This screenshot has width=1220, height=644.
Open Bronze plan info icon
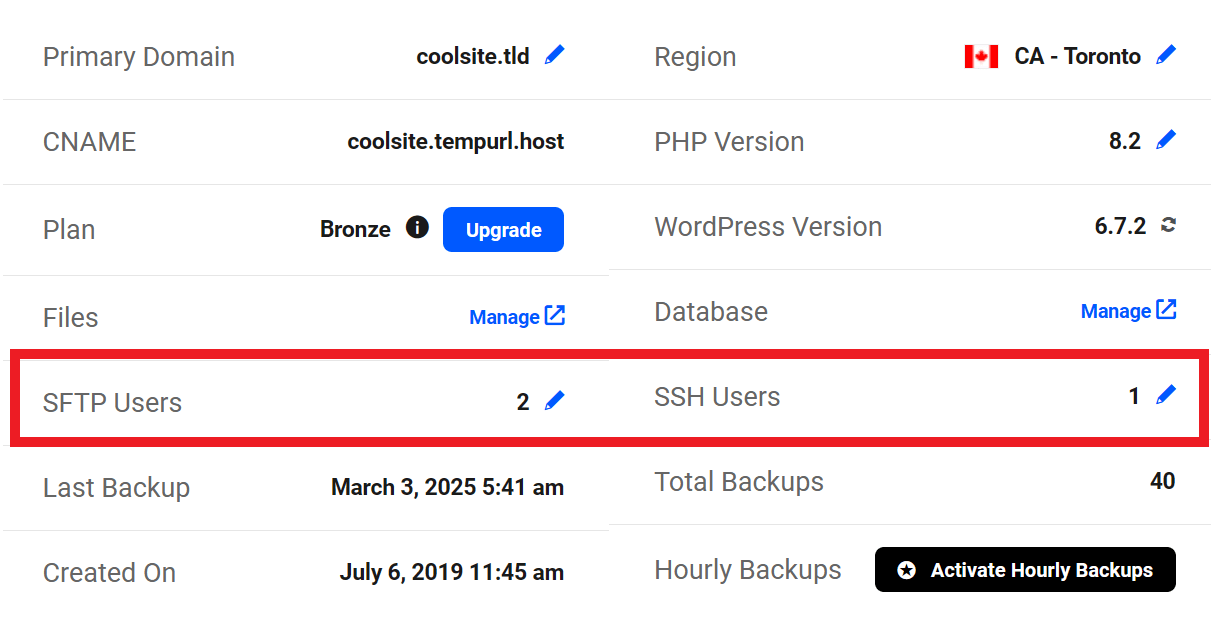point(417,227)
